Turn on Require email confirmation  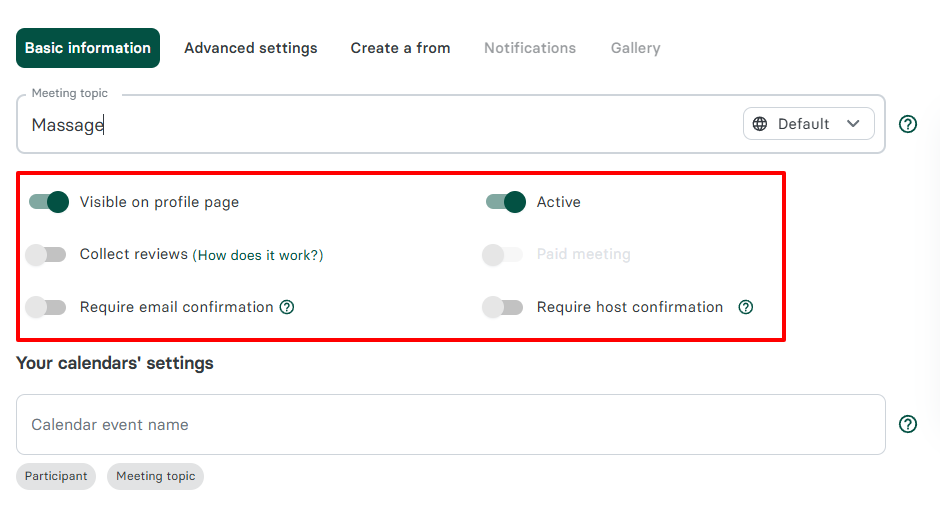[x=46, y=307]
